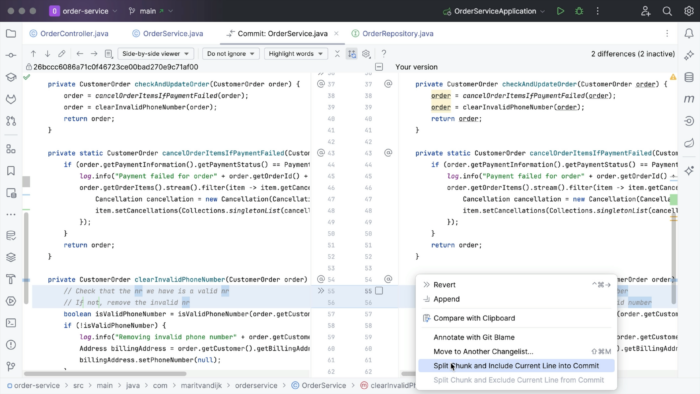Open the Highlight words dropdown

296,54
